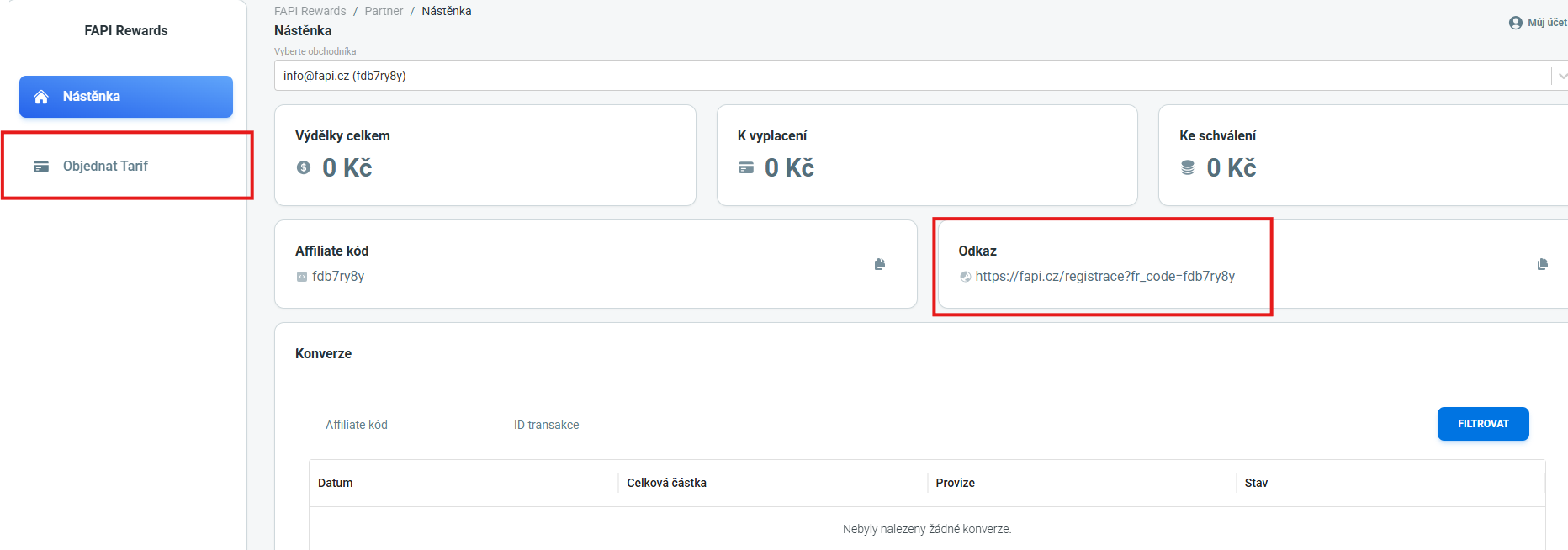Expand the merchant dropdown chevron
The image size is (1568, 550).
pyautogui.click(x=1562, y=76)
